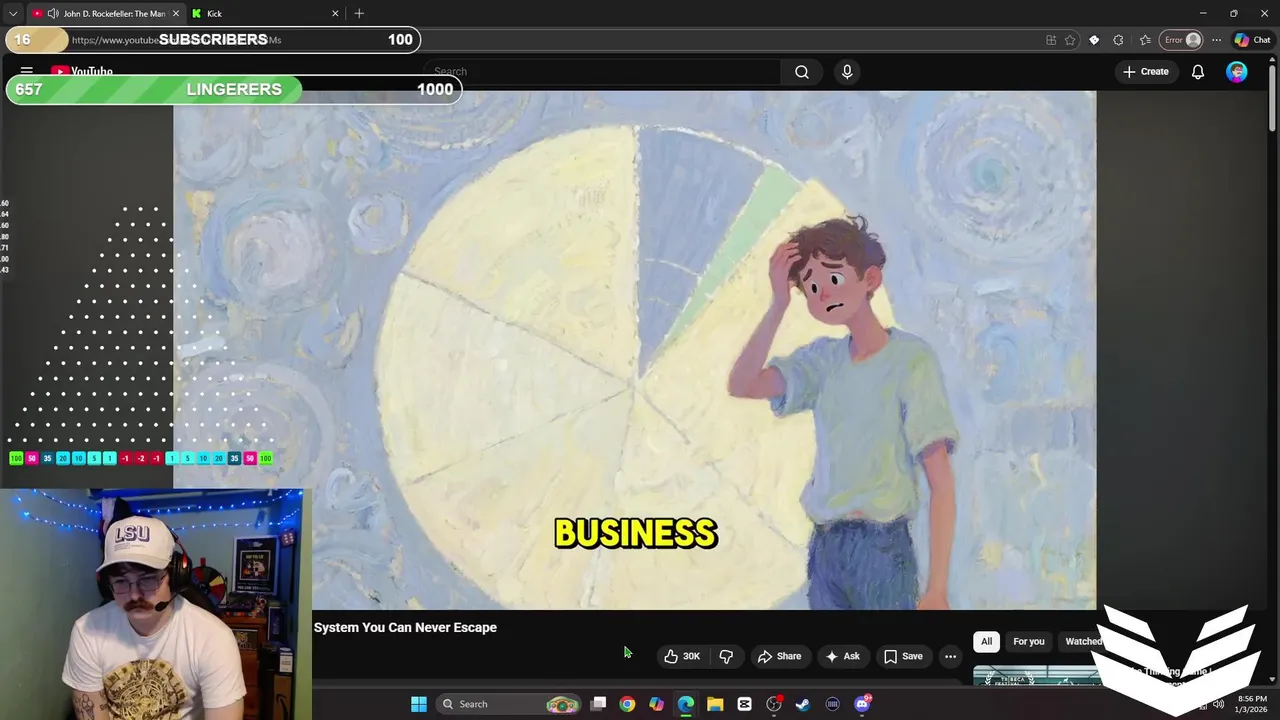Open the Windows Start menu
Screen dimensions: 1280x720
click(419, 704)
